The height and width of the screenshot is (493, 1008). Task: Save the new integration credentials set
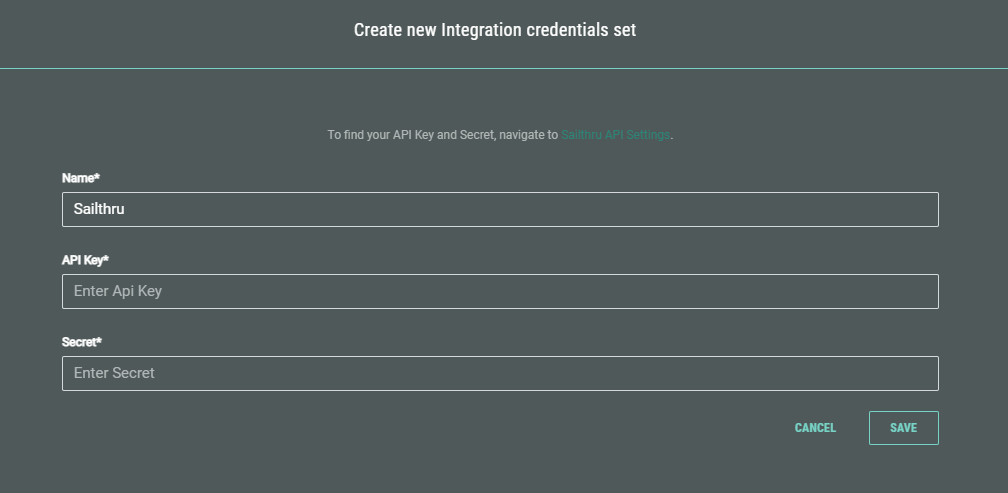pyautogui.click(x=903, y=428)
